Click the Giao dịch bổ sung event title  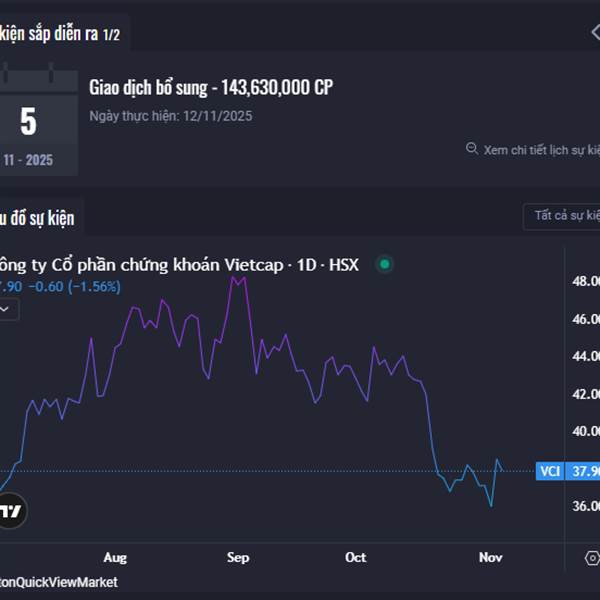click(211, 87)
